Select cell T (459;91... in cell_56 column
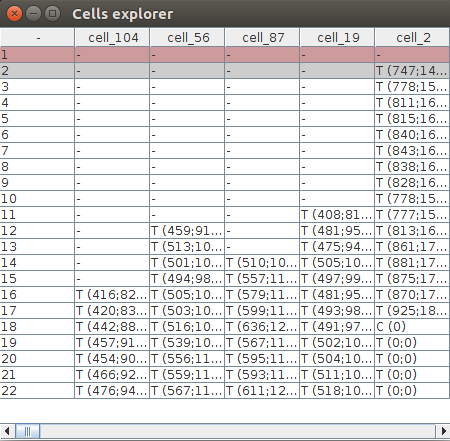This screenshot has height=441, width=450. pos(187,231)
